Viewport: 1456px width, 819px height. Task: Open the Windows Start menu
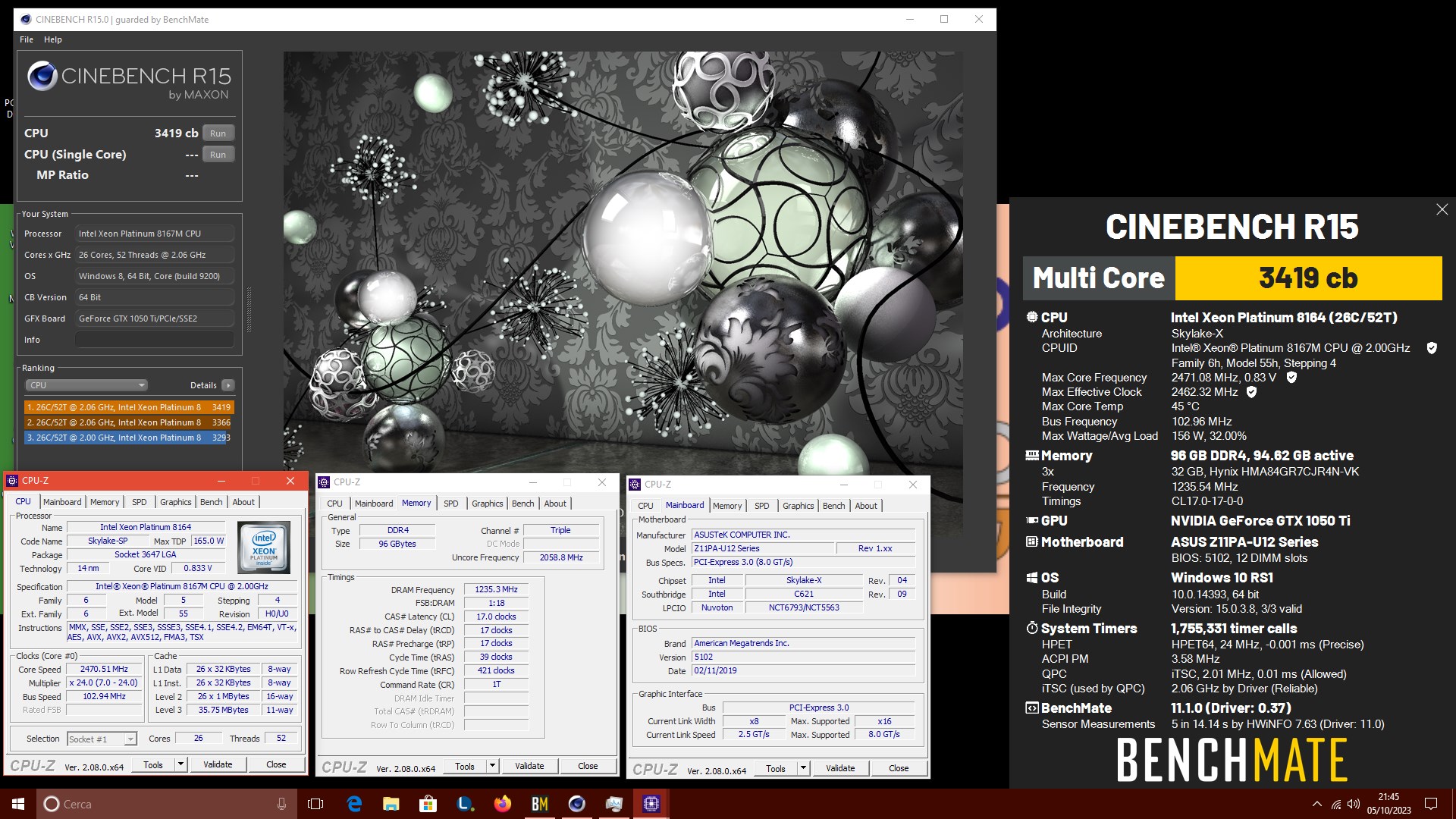point(18,804)
